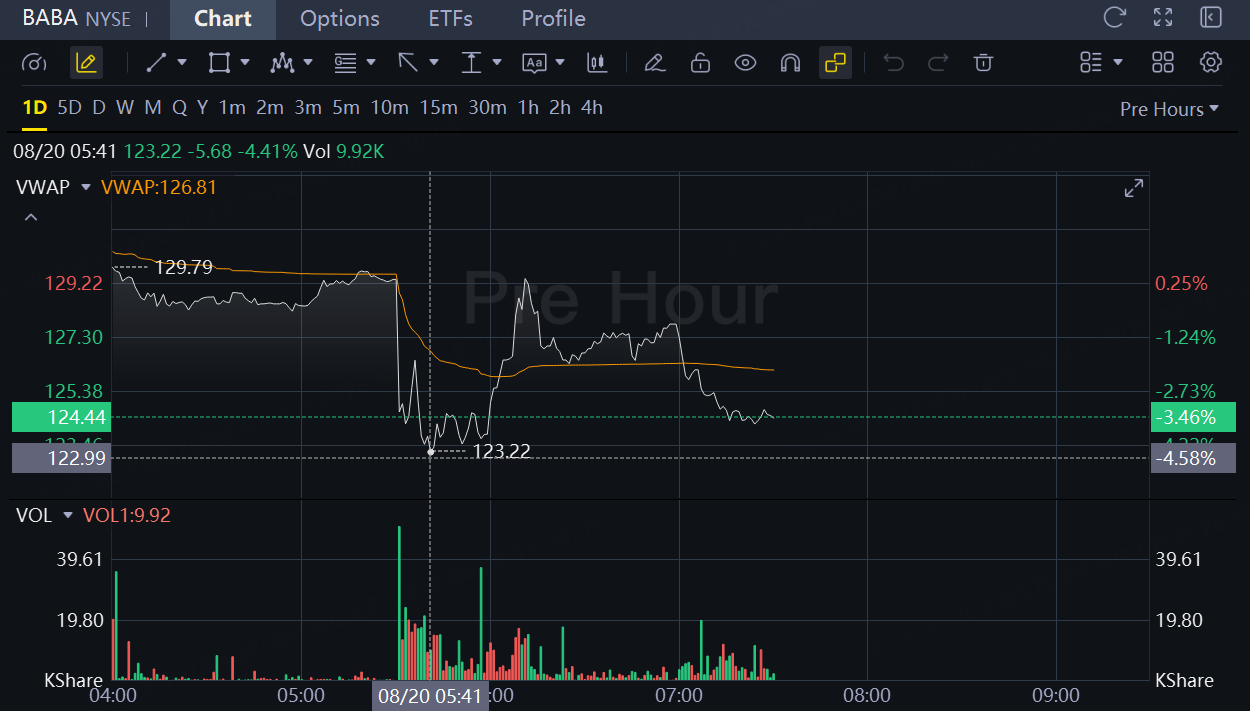Collapse the indicator legend chevron
Image resolution: width=1250 pixels, height=711 pixels.
click(31, 217)
